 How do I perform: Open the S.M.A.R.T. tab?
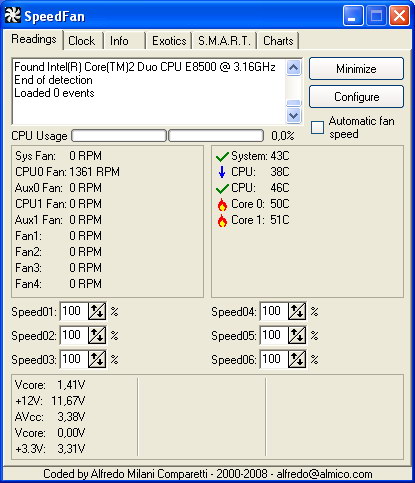coord(224,41)
